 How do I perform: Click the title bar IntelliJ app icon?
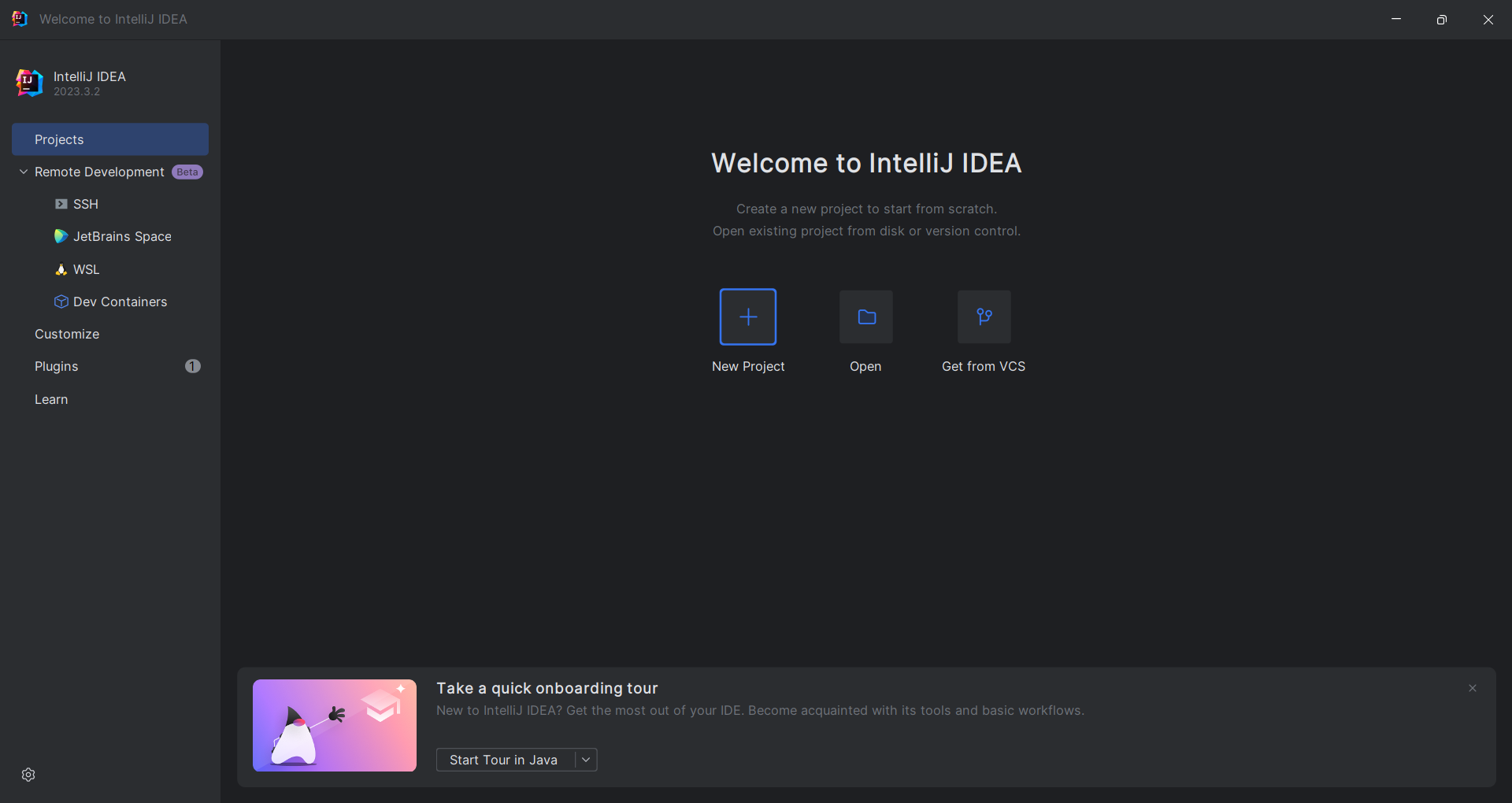(x=20, y=19)
